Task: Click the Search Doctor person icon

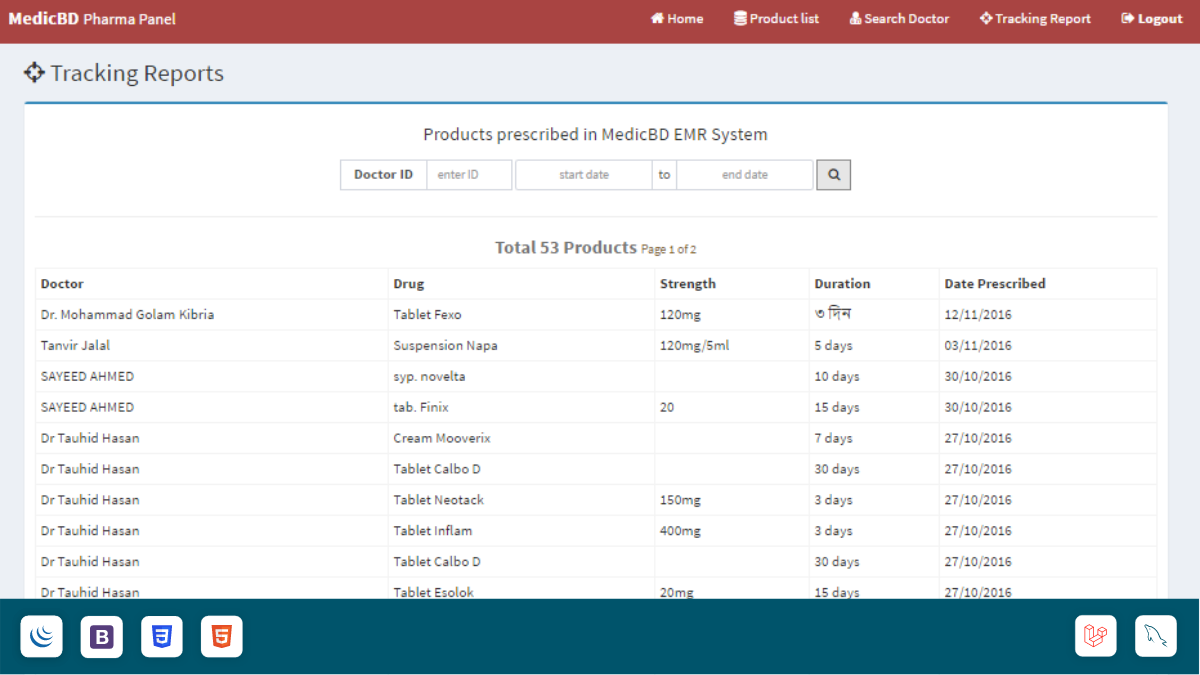Action: pyautogui.click(x=854, y=18)
